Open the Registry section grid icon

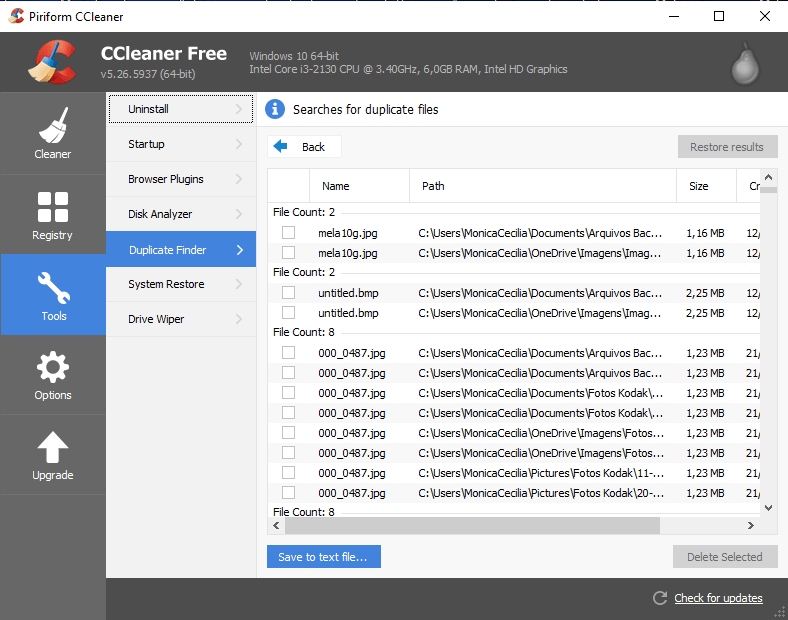pos(53,206)
